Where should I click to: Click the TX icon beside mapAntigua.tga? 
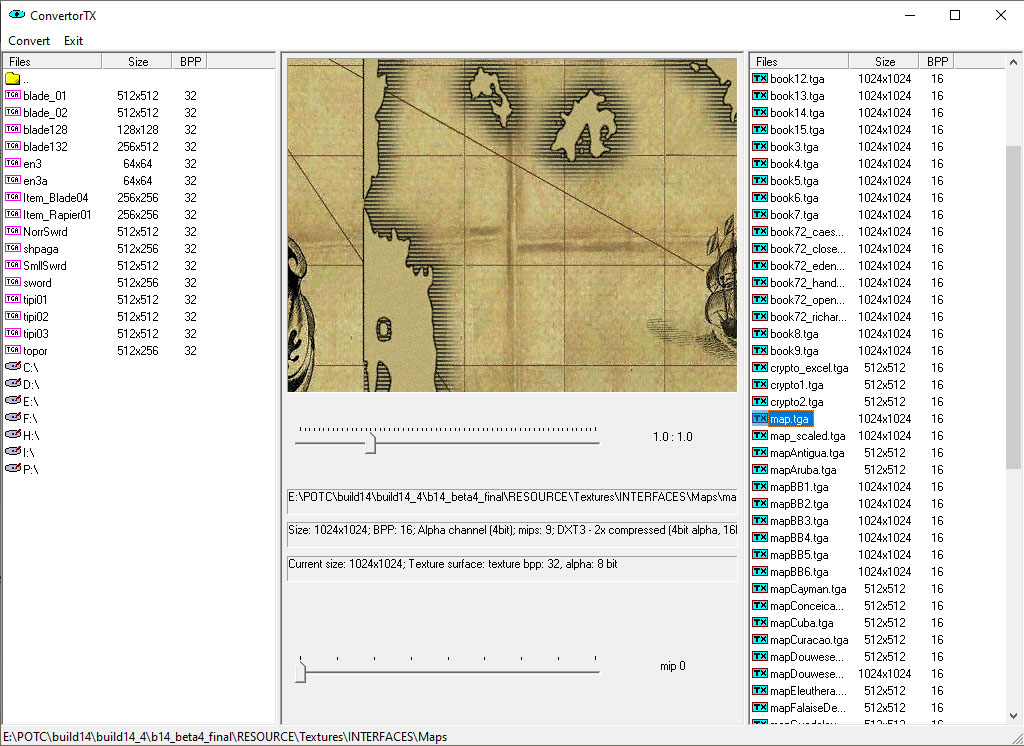click(760, 452)
